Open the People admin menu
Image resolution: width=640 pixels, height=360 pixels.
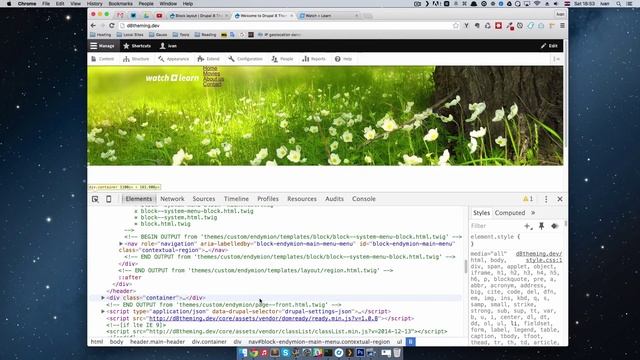pos(282,59)
